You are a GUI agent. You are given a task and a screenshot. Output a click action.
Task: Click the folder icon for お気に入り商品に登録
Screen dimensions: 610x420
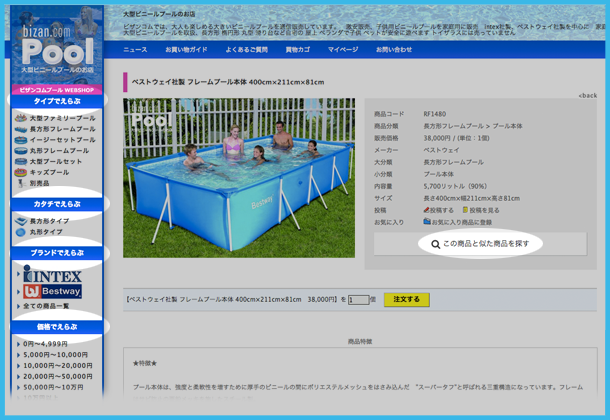tap(427, 222)
